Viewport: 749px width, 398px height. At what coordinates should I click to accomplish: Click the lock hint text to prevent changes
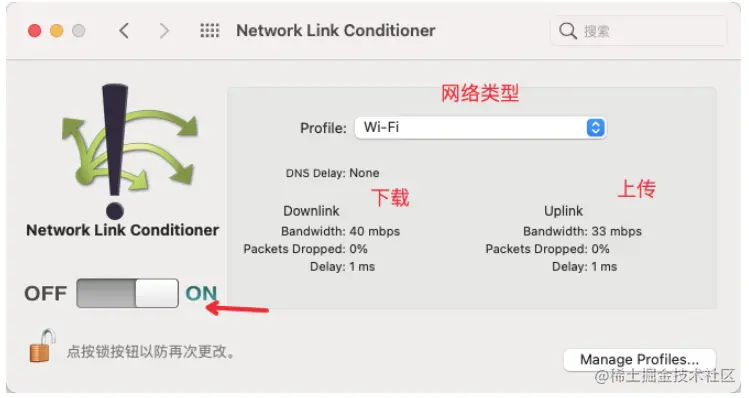(151, 352)
